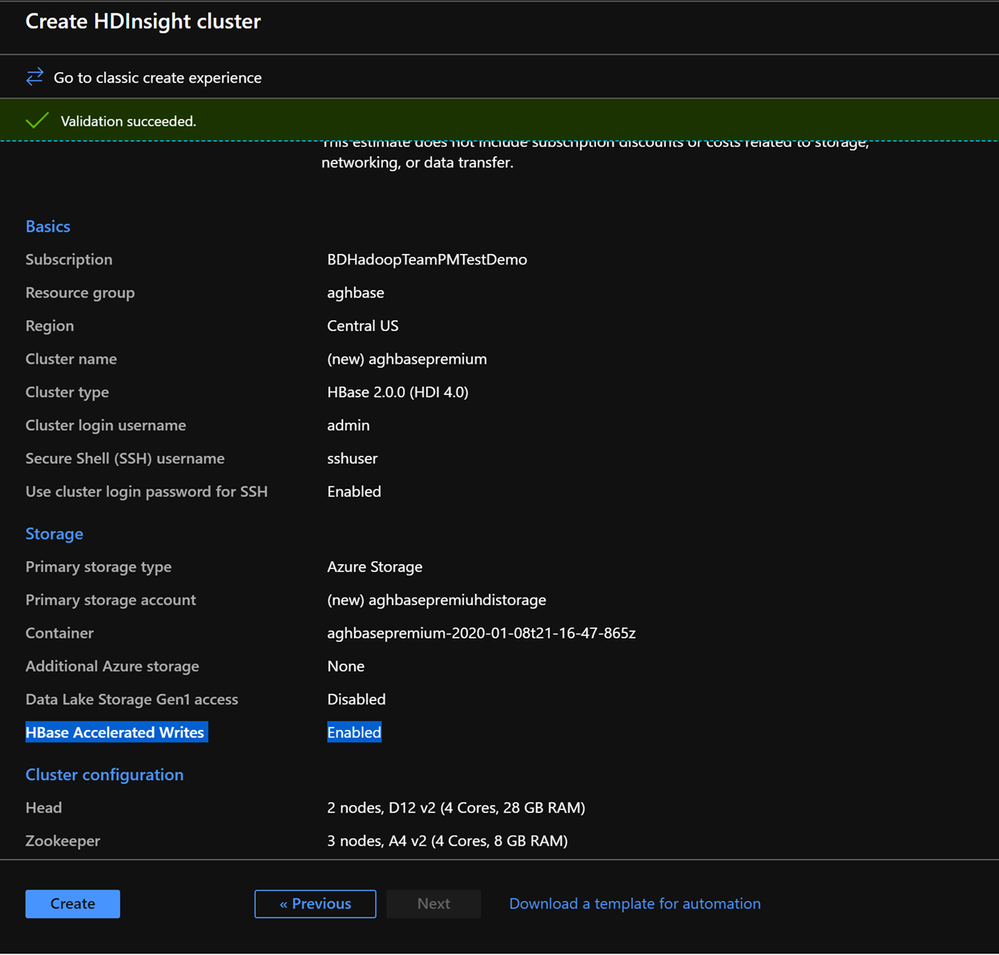
Task: Click 'networking, or data transfer.' estimate text
Action: point(417,162)
